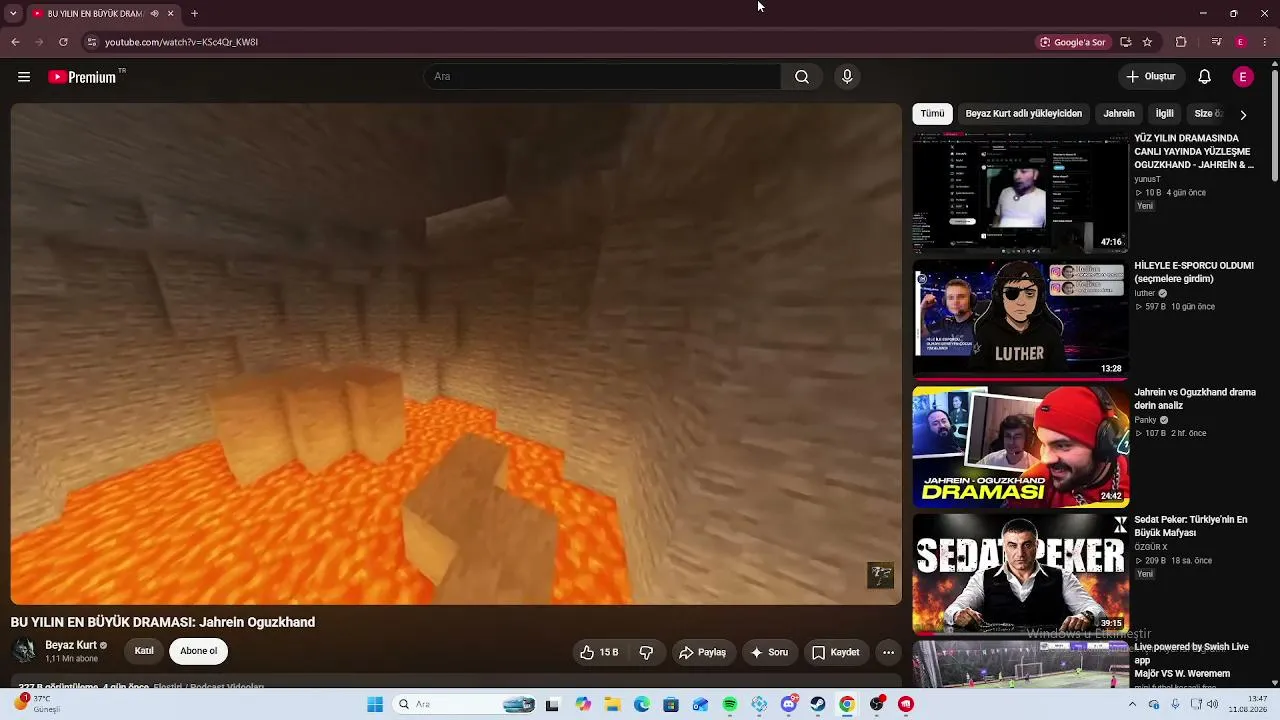1280x720 pixels.
Task: Click the Paylaş share button
Action: 702,652
